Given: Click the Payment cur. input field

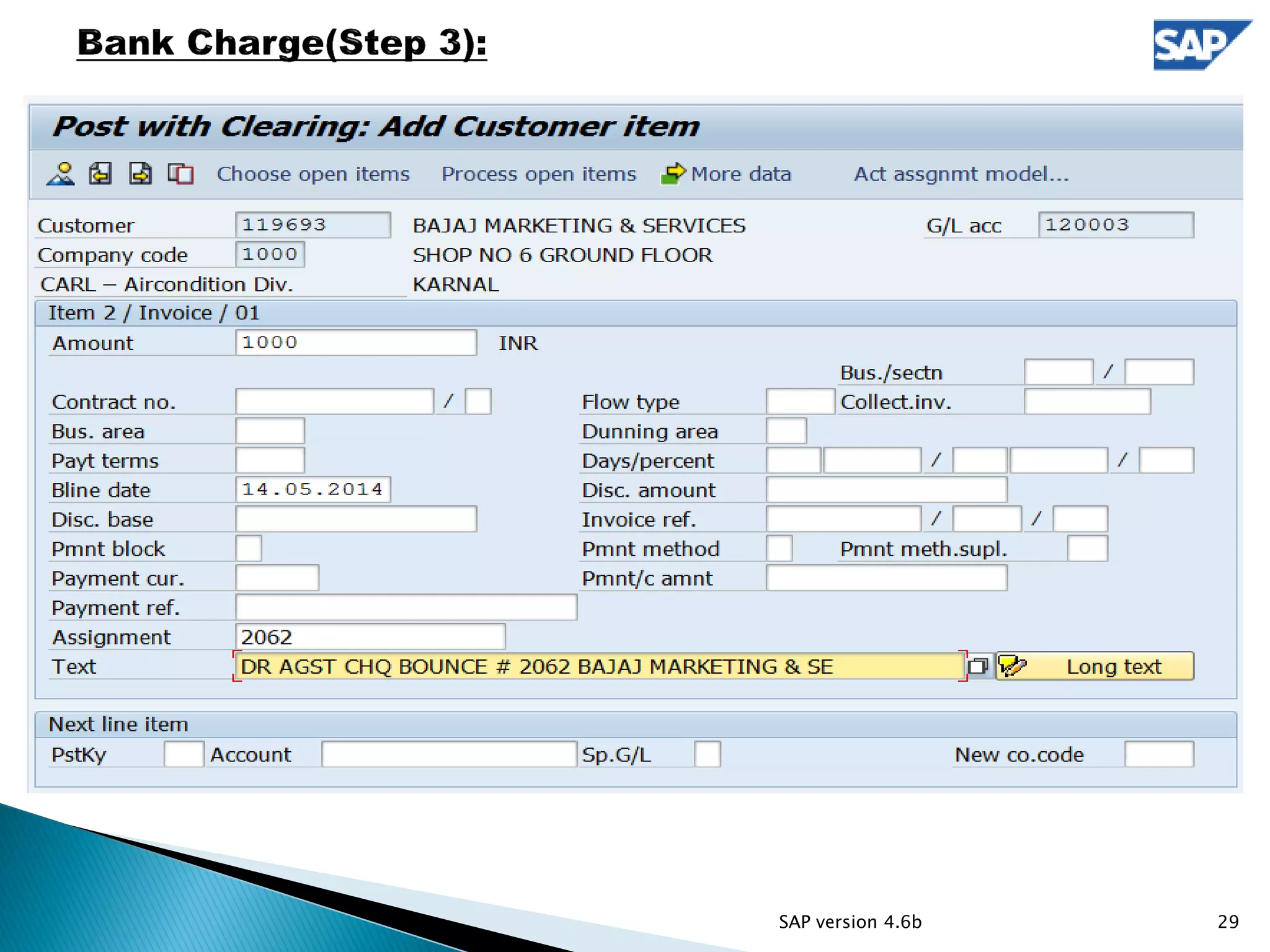Looking at the screenshot, I should pyautogui.click(x=277, y=578).
